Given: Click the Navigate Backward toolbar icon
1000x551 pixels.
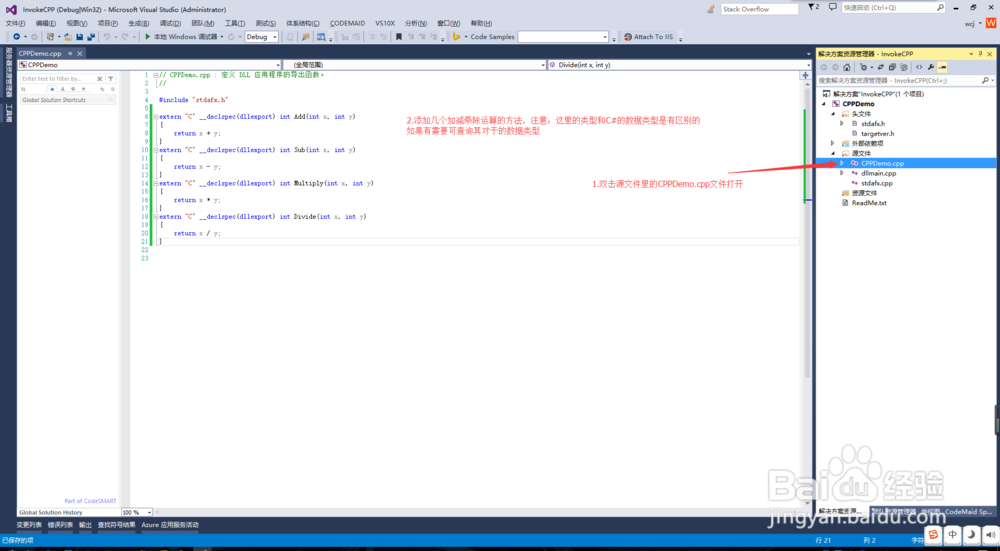Looking at the screenshot, I should pyautogui.click(x=17, y=37).
